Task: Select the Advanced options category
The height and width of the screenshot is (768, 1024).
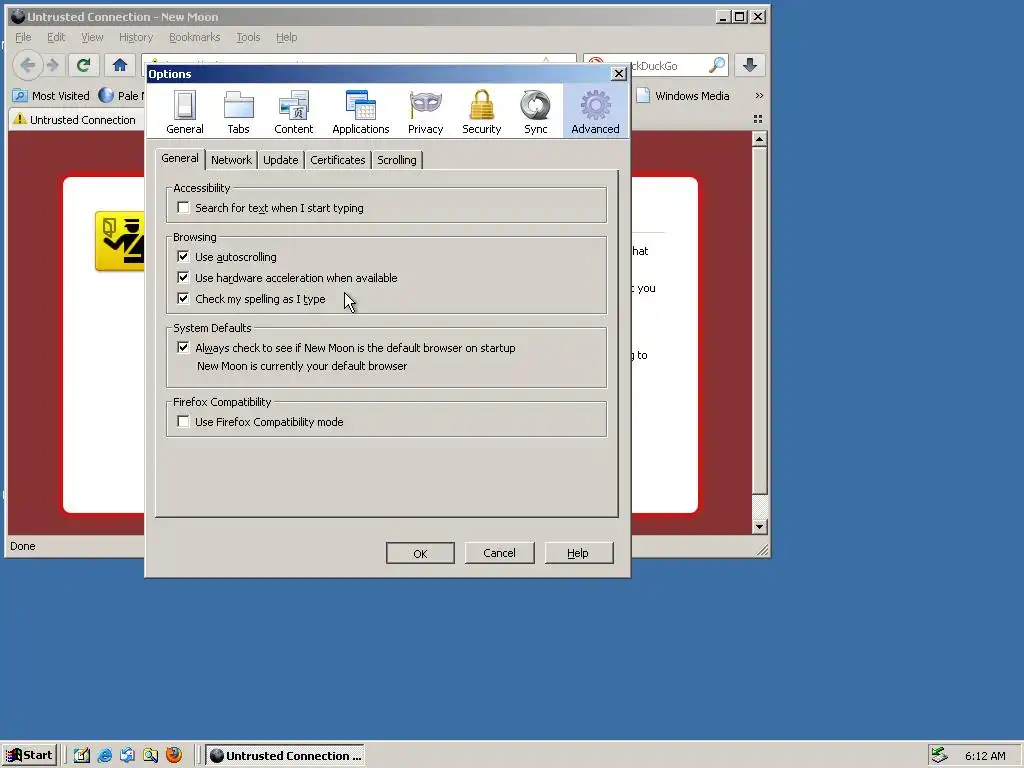Action: click(596, 112)
